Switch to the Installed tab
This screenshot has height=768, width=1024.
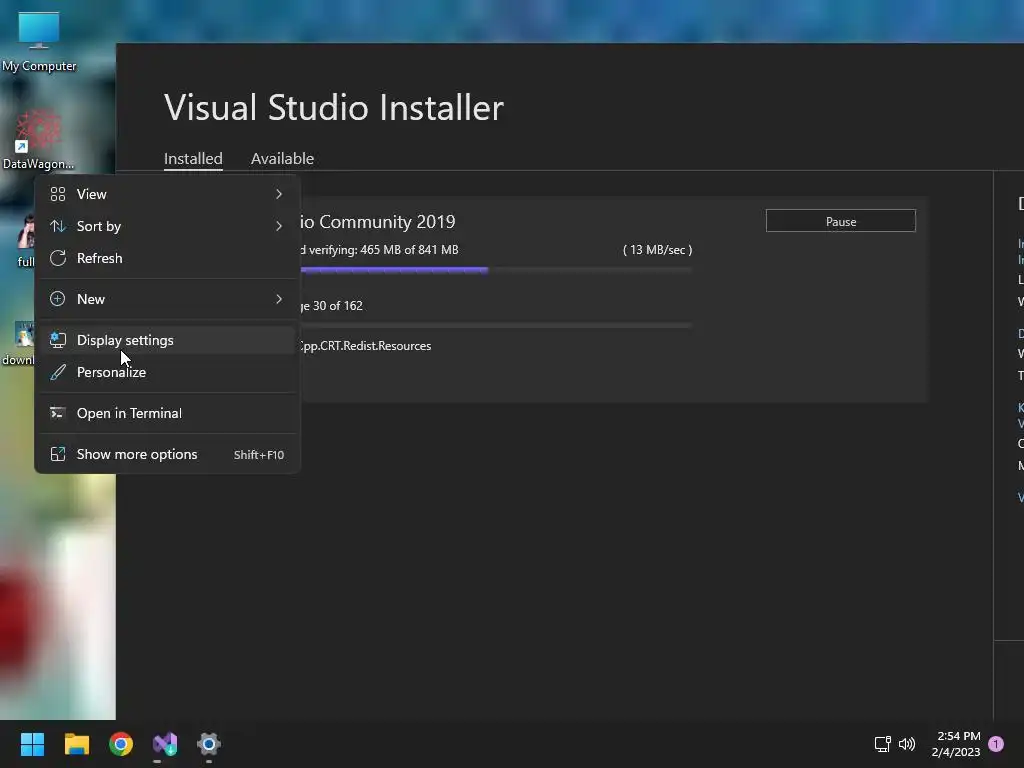pos(193,159)
